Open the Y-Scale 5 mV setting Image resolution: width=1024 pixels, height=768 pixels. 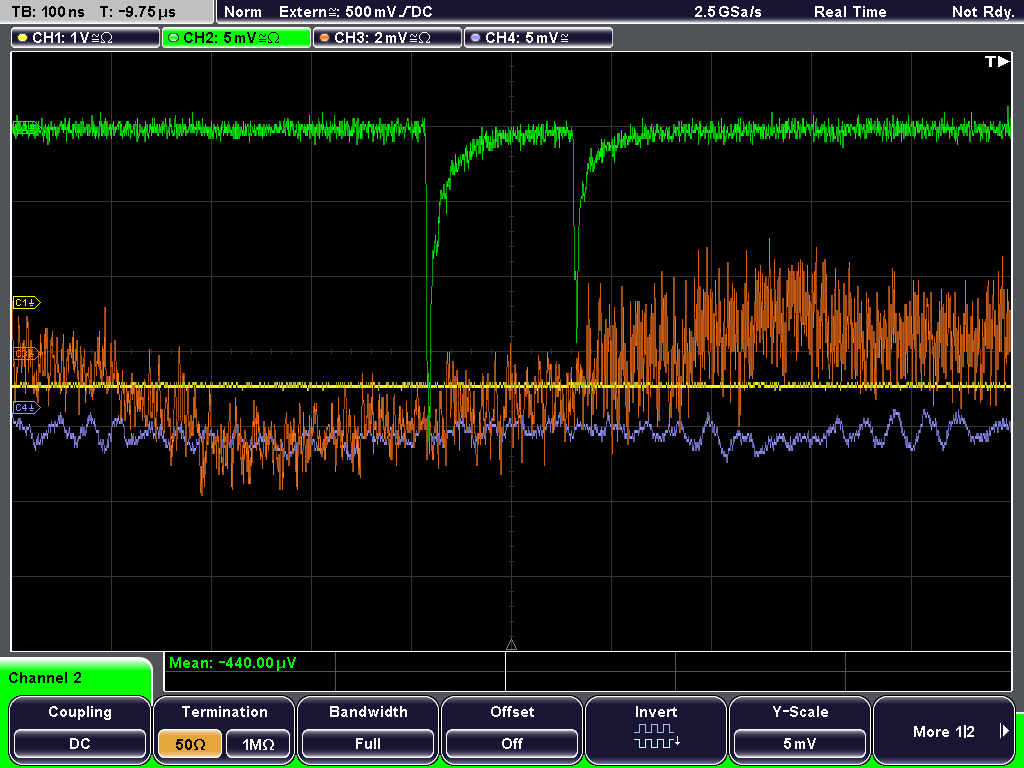[x=799, y=729]
